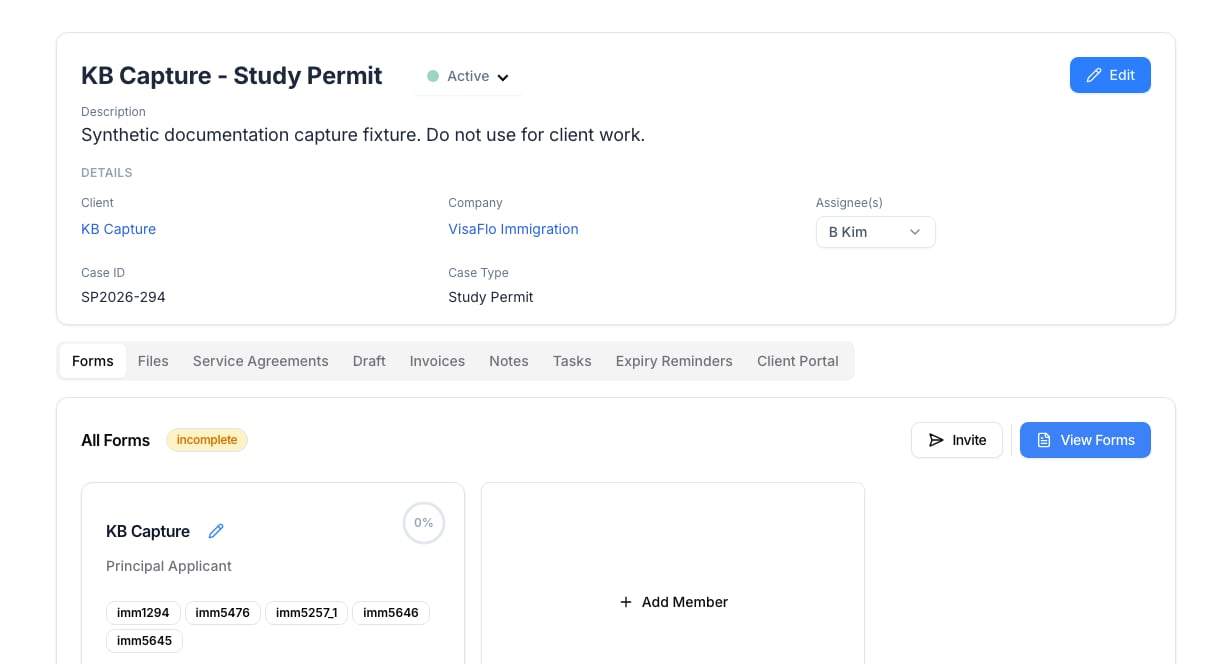Screen dimensions: 1232x664
Task: Open the Service Agreements tab
Action: [x=261, y=361]
